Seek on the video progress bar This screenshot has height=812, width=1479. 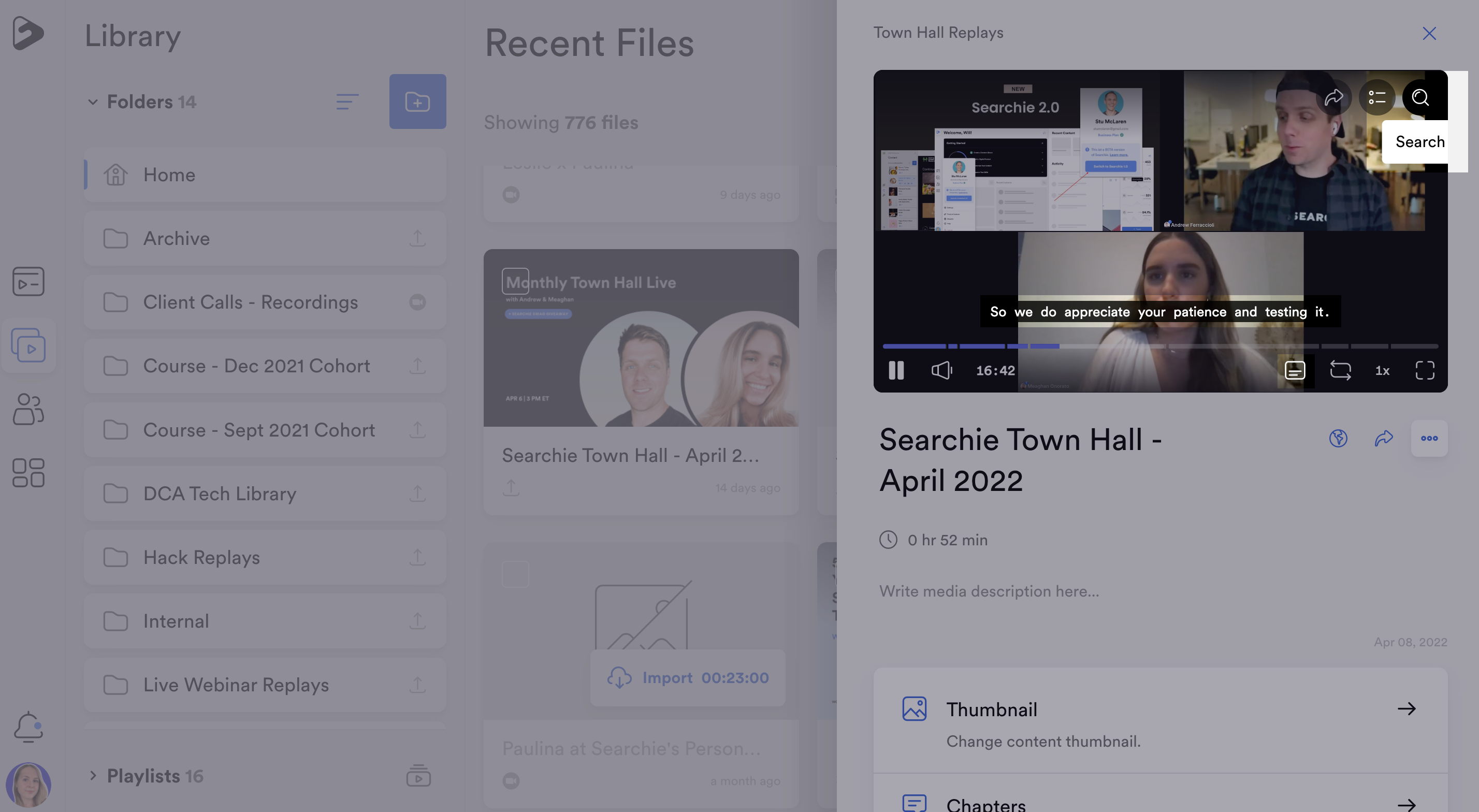(x=1160, y=346)
